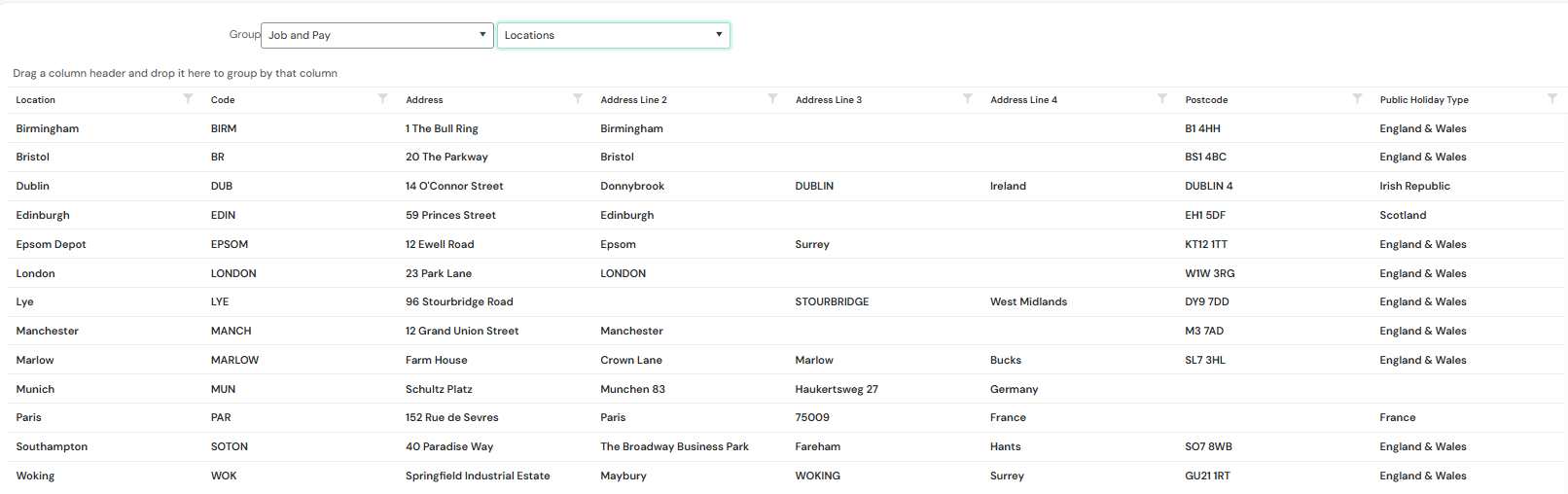Click The Broadway Business Park cell
The height and width of the screenshot is (494, 1568).
[675, 446]
